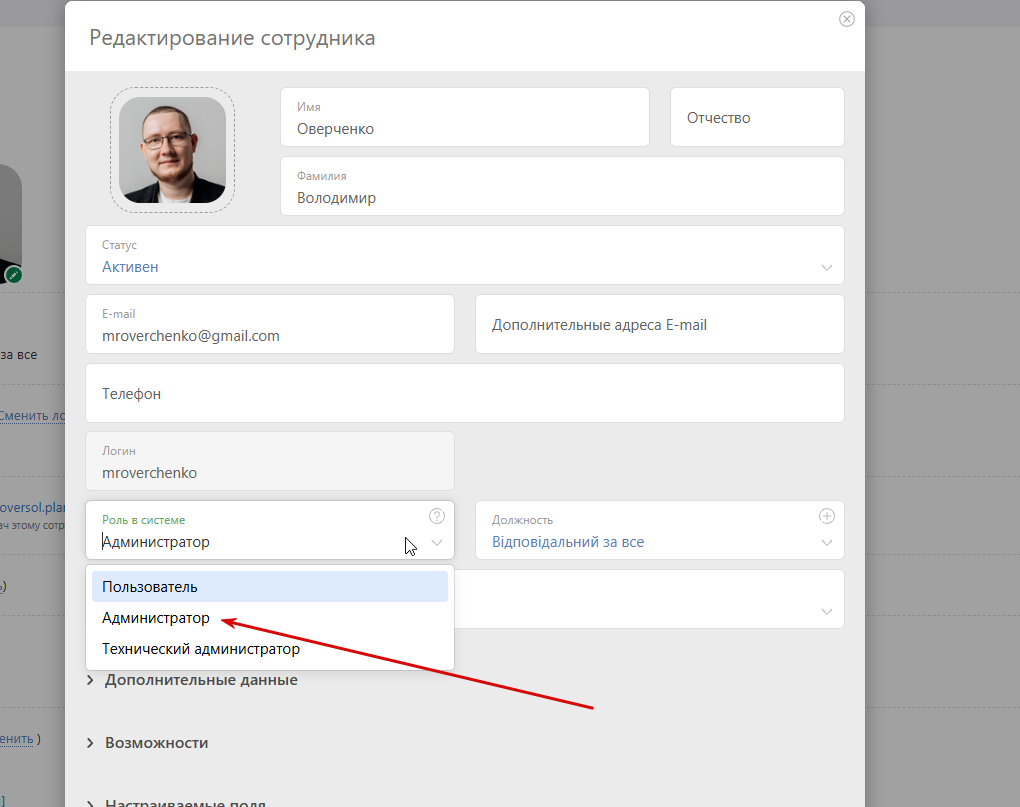Click the Имя field with Оверченко
This screenshot has height=807, width=1020.
pyautogui.click(x=464, y=117)
